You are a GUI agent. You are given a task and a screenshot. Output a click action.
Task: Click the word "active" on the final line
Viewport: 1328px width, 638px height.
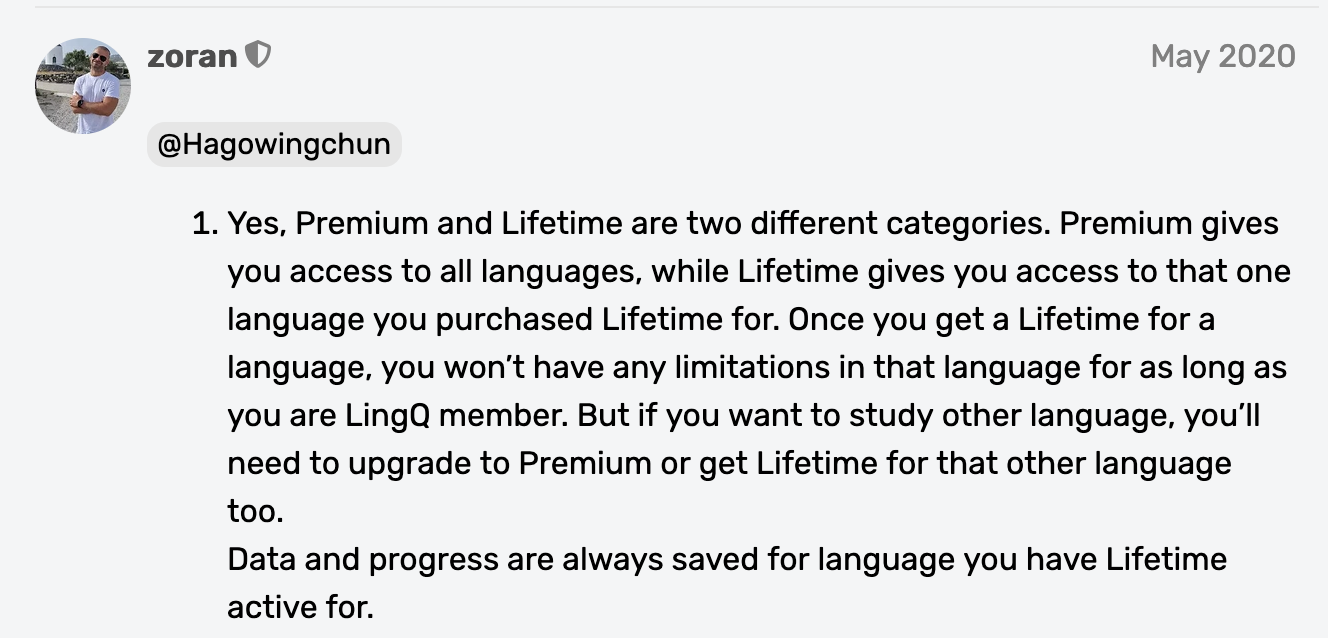(x=272, y=606)
